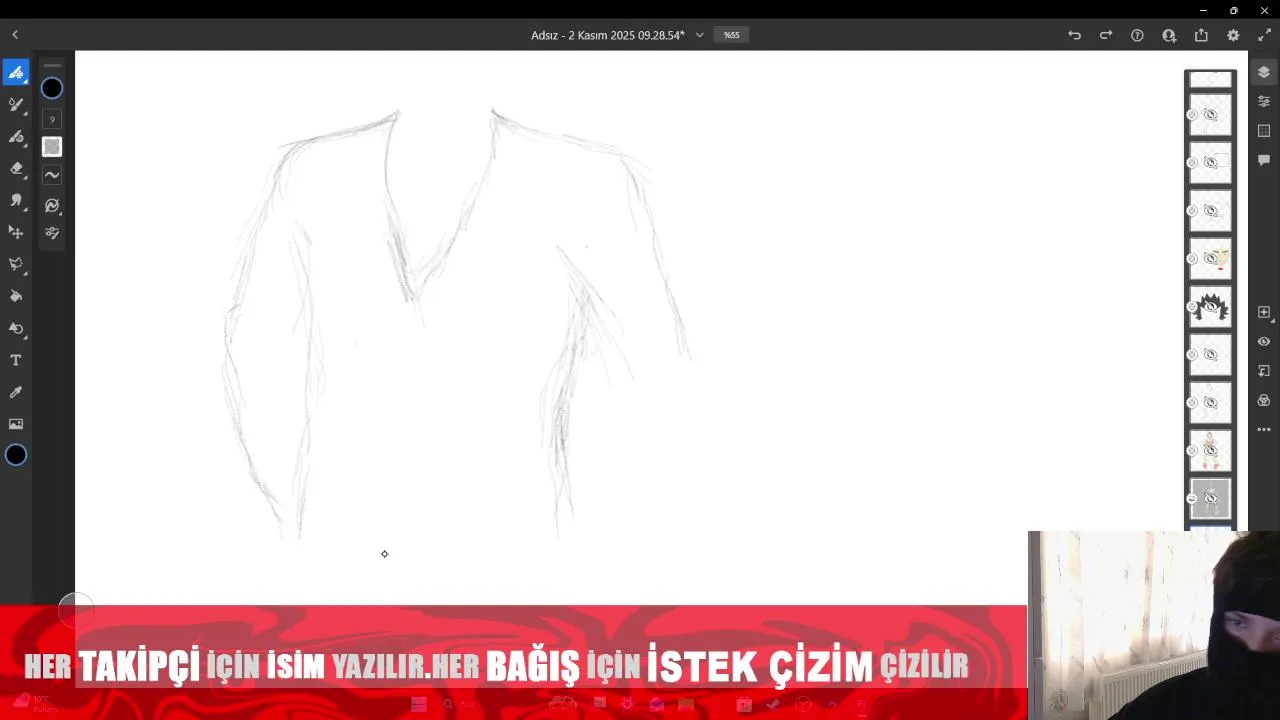1280x720 pixels.
Task: Go back to home with the arrow
Action: point(15,35)
